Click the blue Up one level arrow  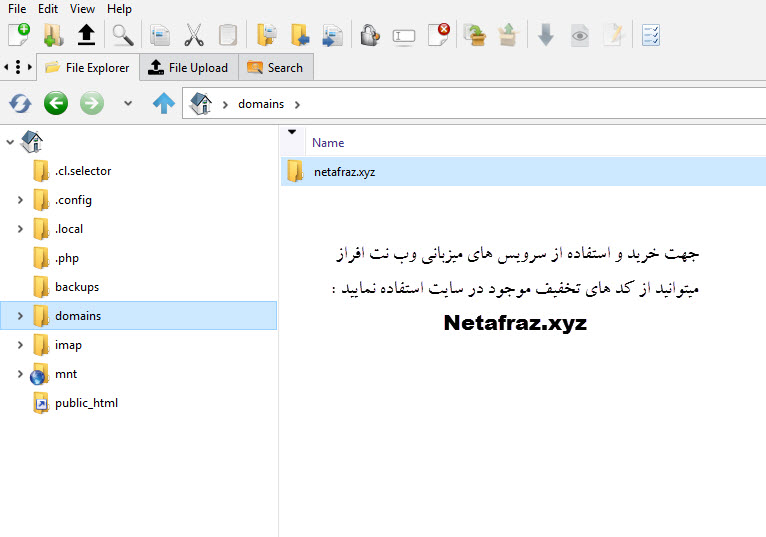click(x=164, y=103)
